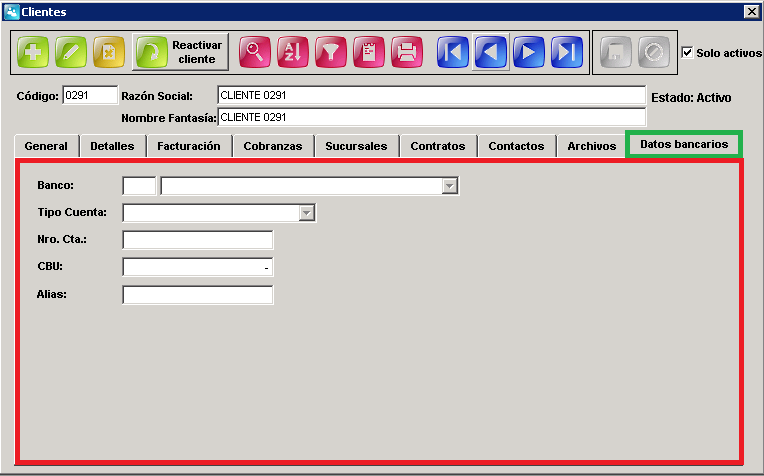Switch to the Archivos tab

(592, 146)
